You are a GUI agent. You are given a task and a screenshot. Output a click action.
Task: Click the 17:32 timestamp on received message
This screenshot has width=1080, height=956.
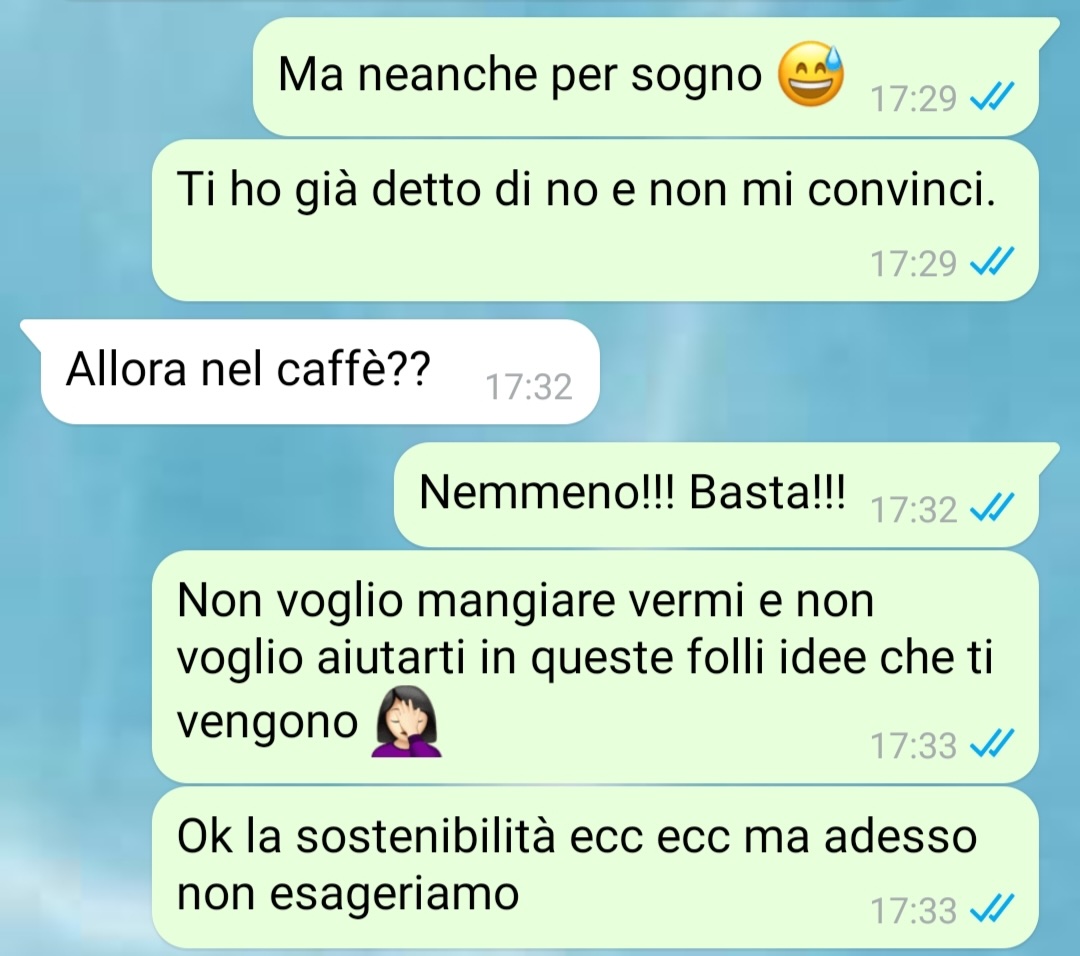[529, 386]
